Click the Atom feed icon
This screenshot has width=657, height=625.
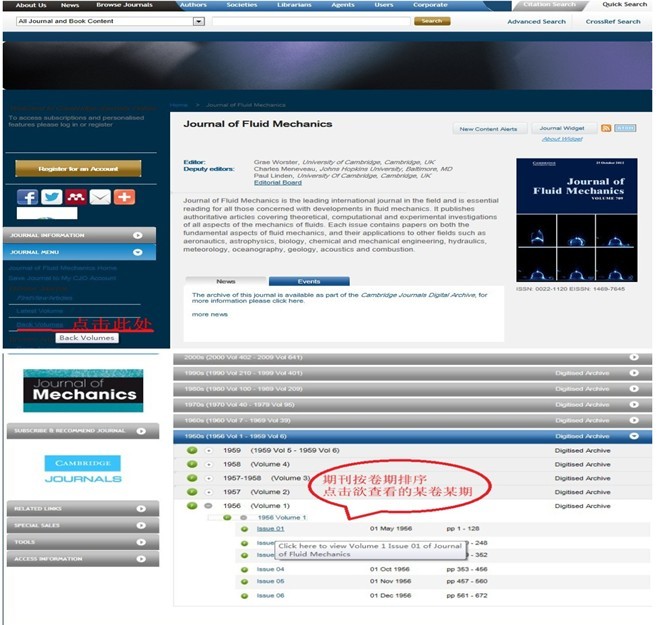(x=625, y=128)
